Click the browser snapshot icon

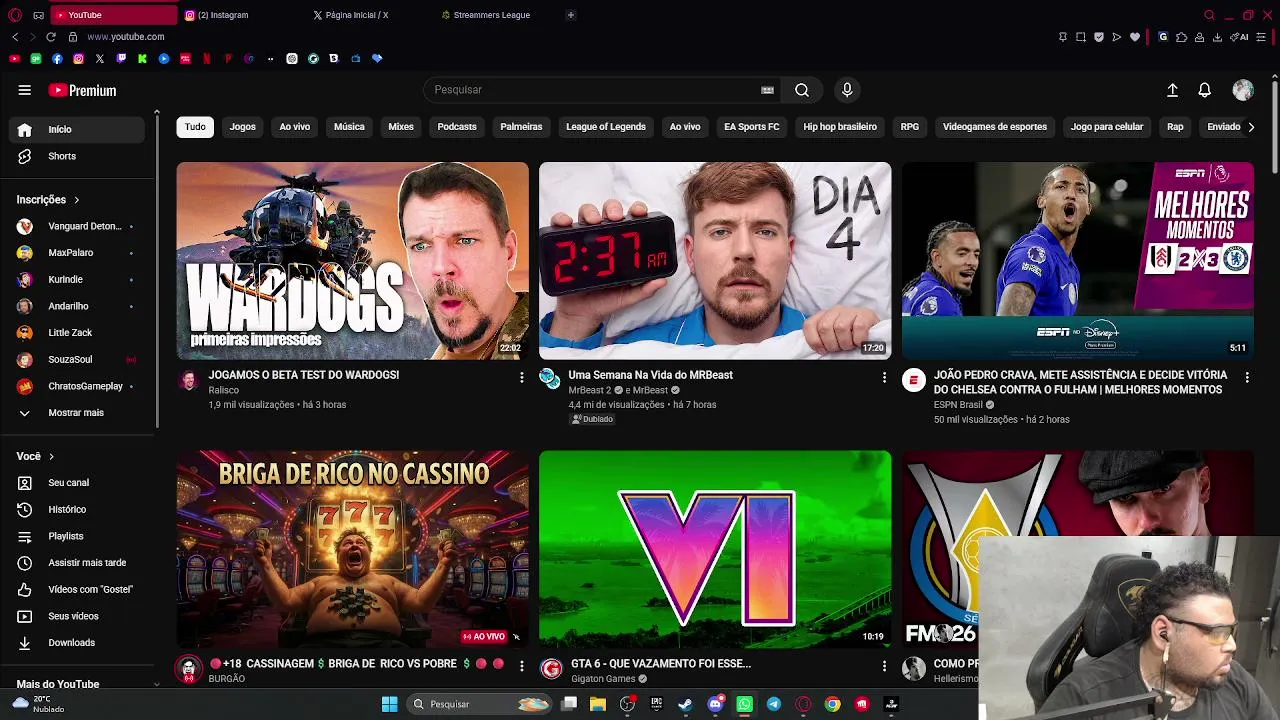pos(1081,37)
